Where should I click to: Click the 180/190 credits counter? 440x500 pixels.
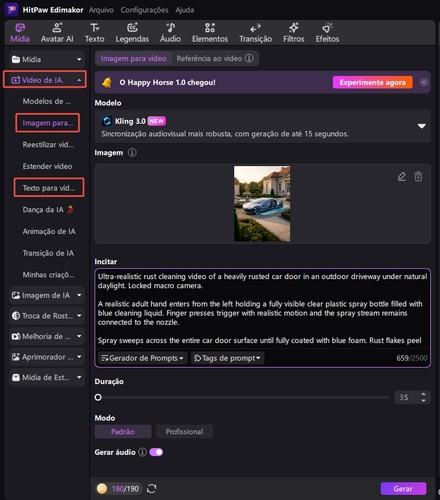[125, 489]
